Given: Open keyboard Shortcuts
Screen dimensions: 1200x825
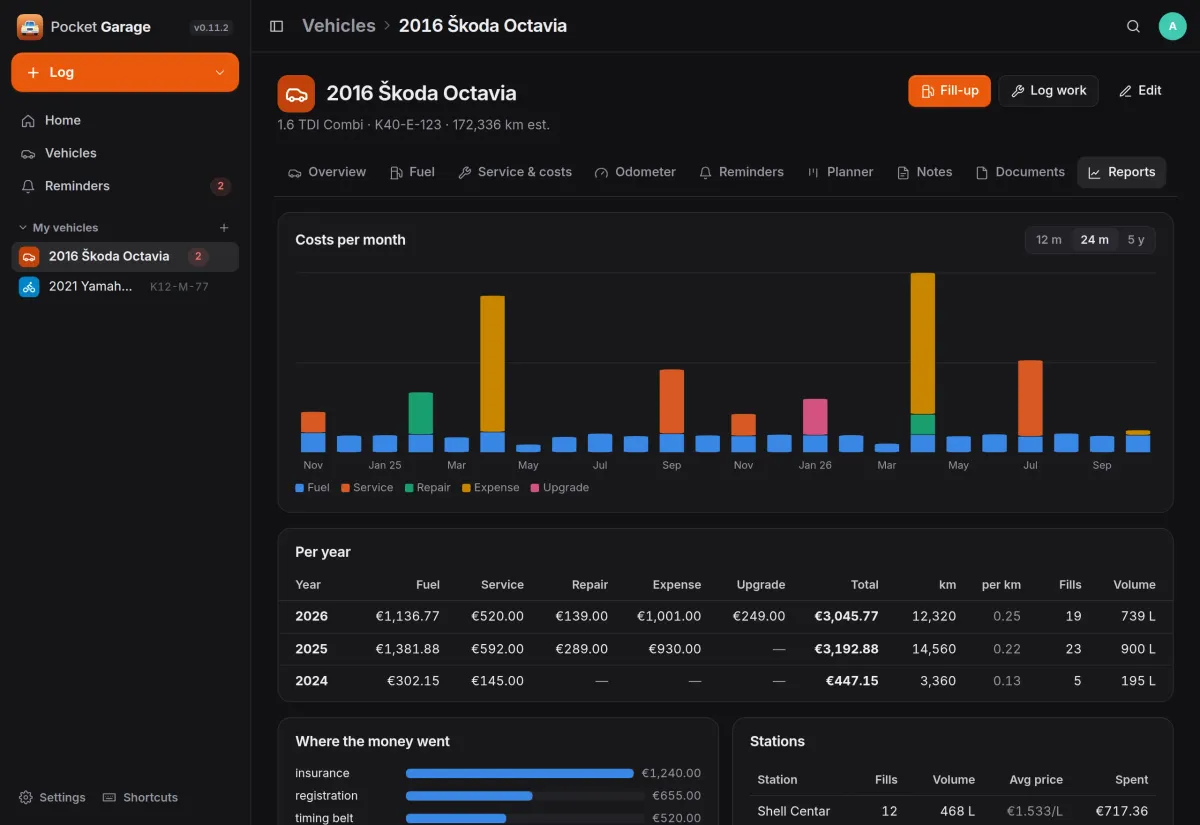Looking at the screenshot, I should click(140, 797).
